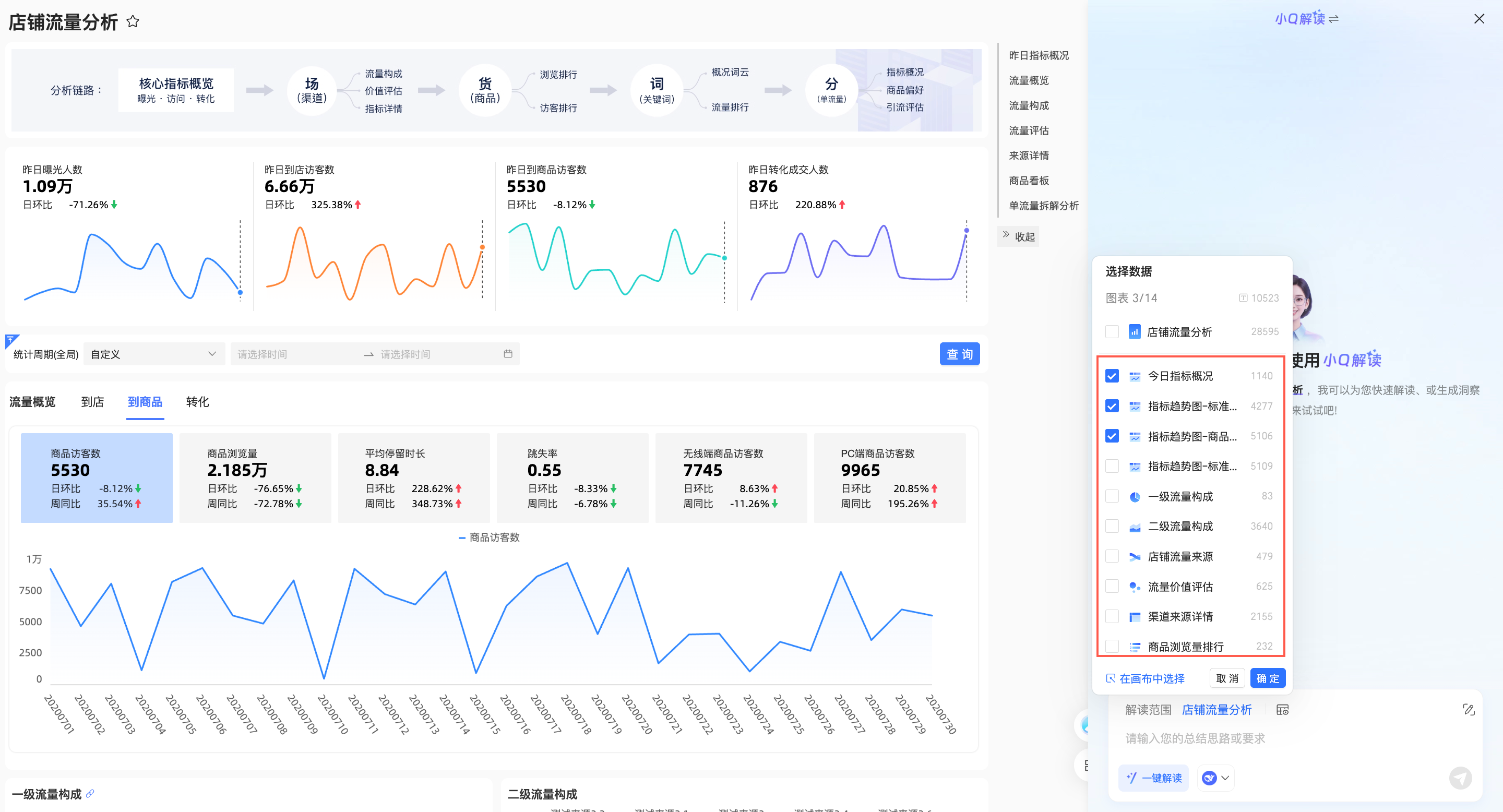Click the filter funnel icon above 统计周期

11,340
